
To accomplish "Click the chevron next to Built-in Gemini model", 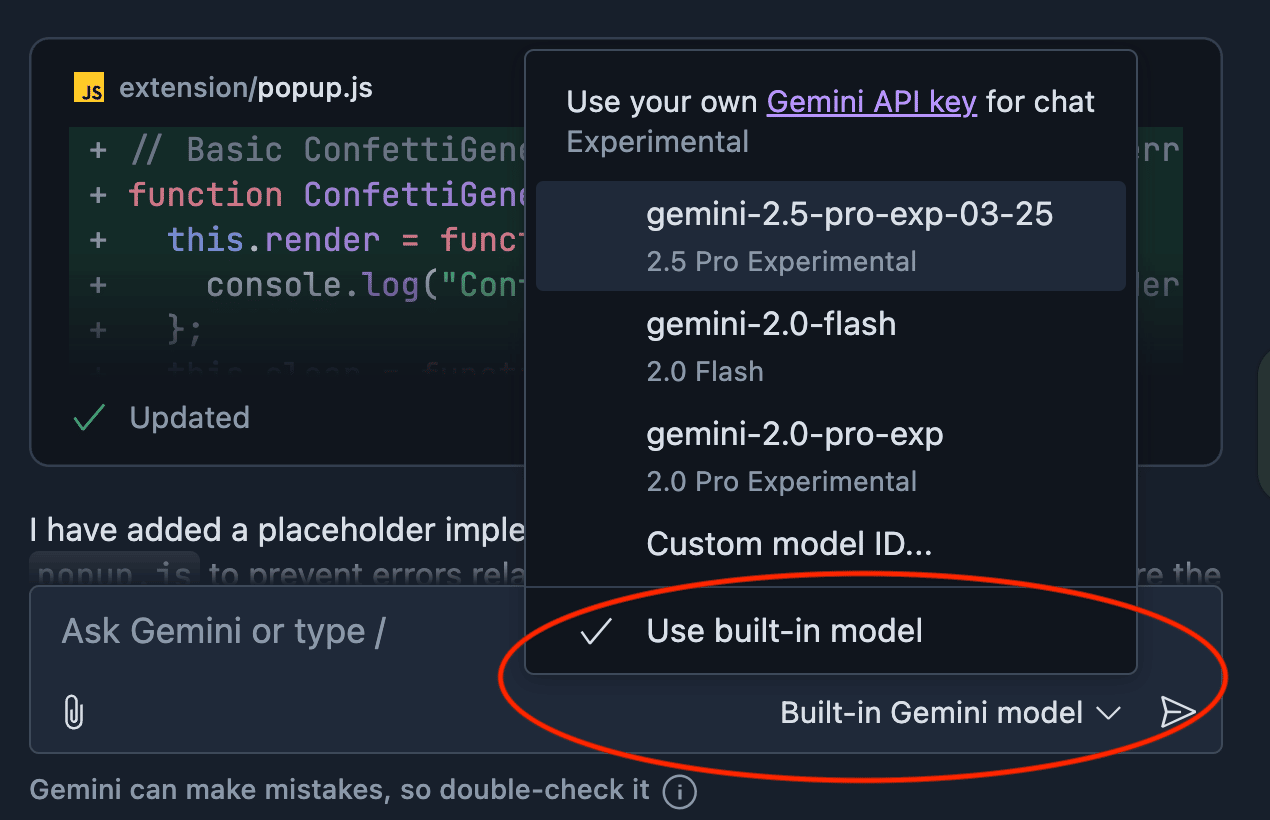I will pos(1107,713).
